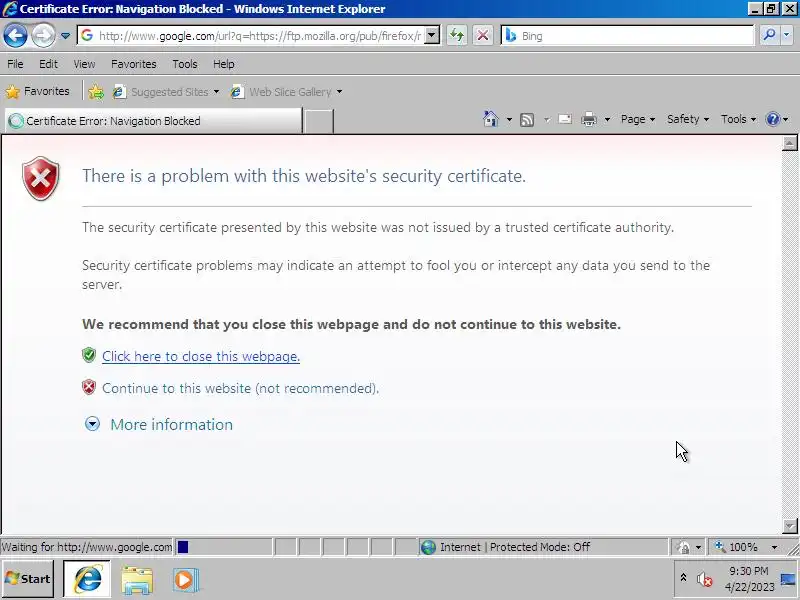Open Windows Explorer folder taskbar icon
This screenshot has height=600, width=800.
[x=137, y=580]
